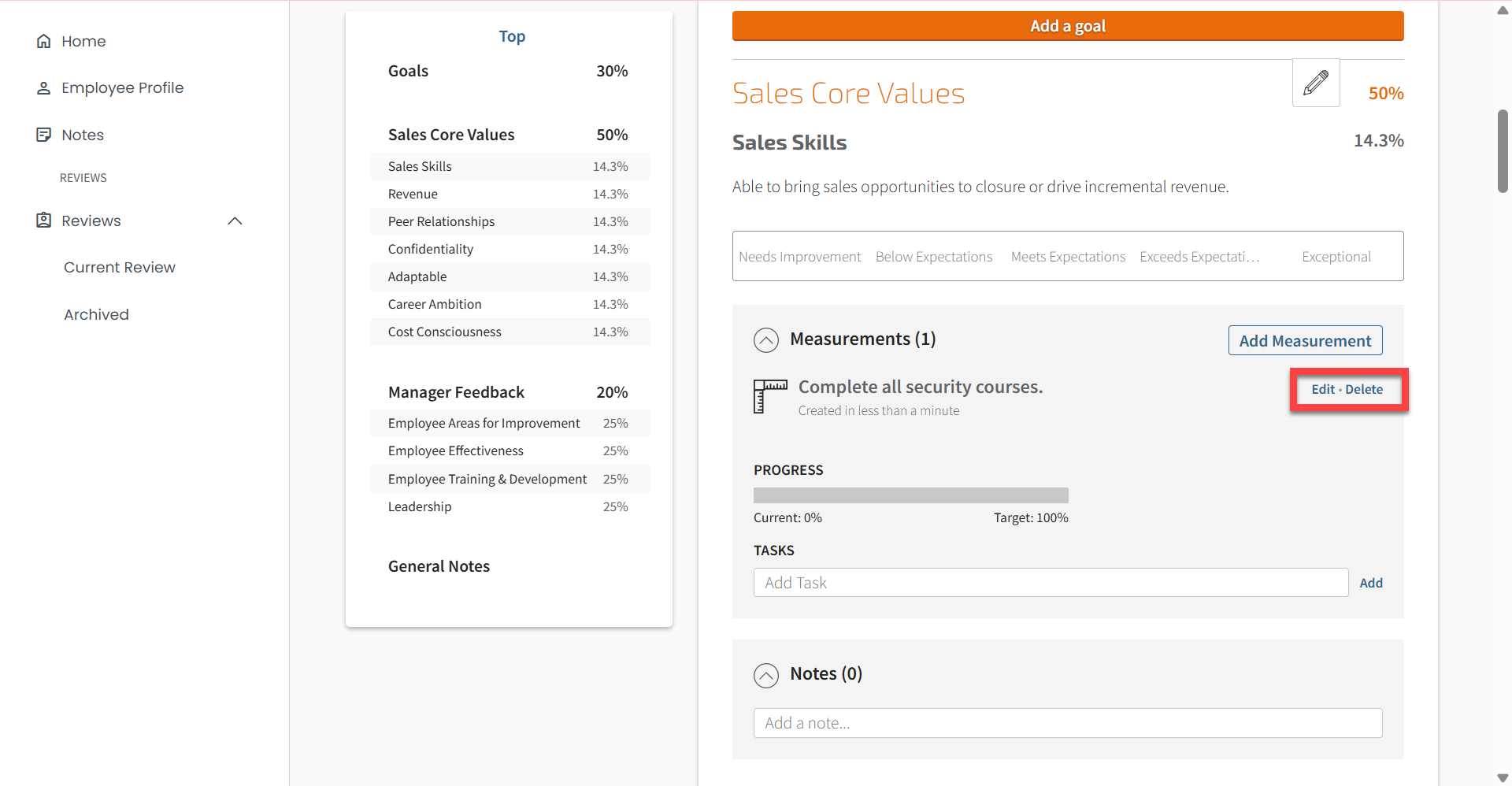1512x786 pixels.
Task: Collapse the Measurements section chevron
Action: [765, 340]
